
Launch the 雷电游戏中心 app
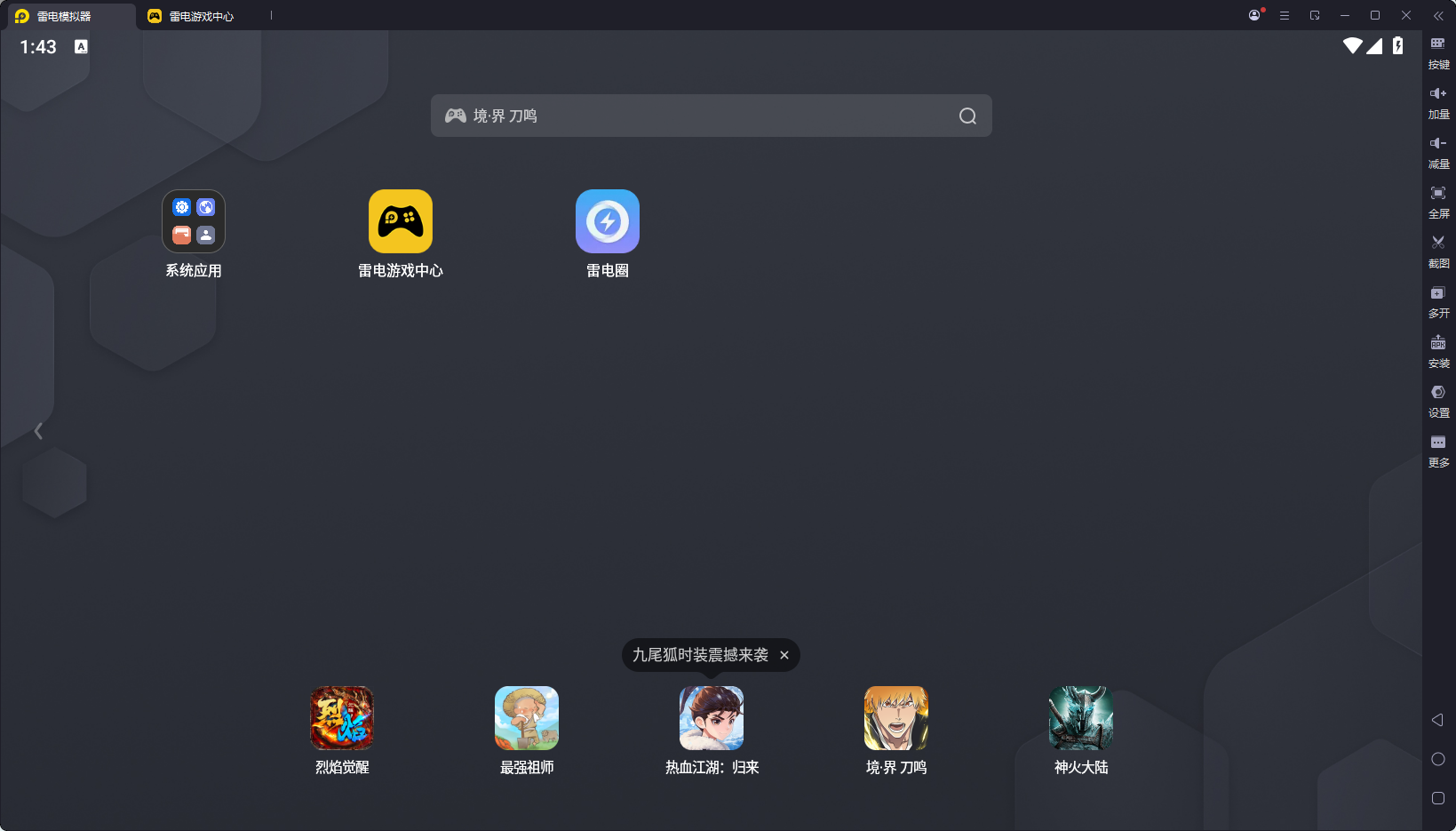(401, 221)
